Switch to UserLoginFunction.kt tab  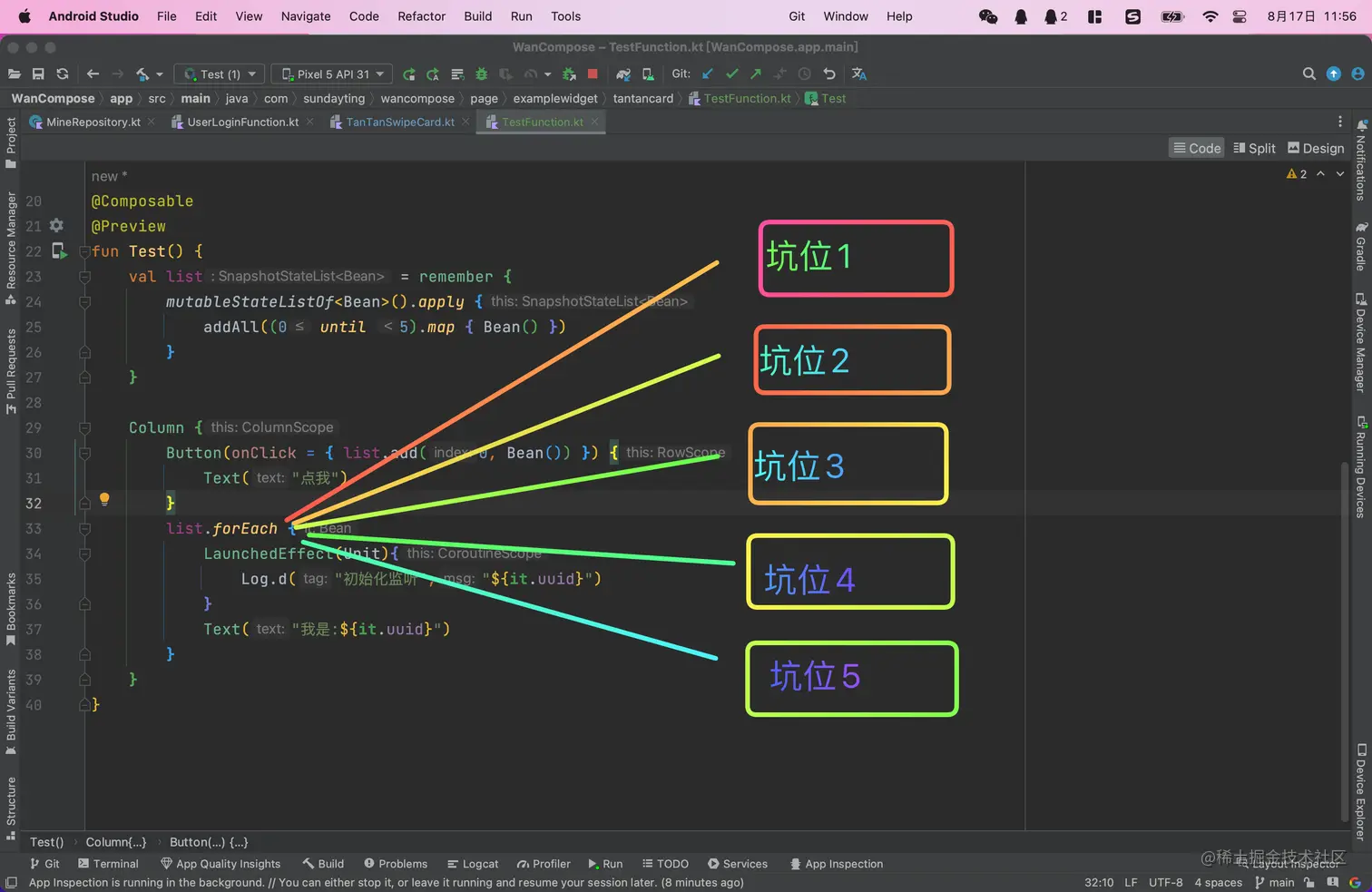pos(243,122)
